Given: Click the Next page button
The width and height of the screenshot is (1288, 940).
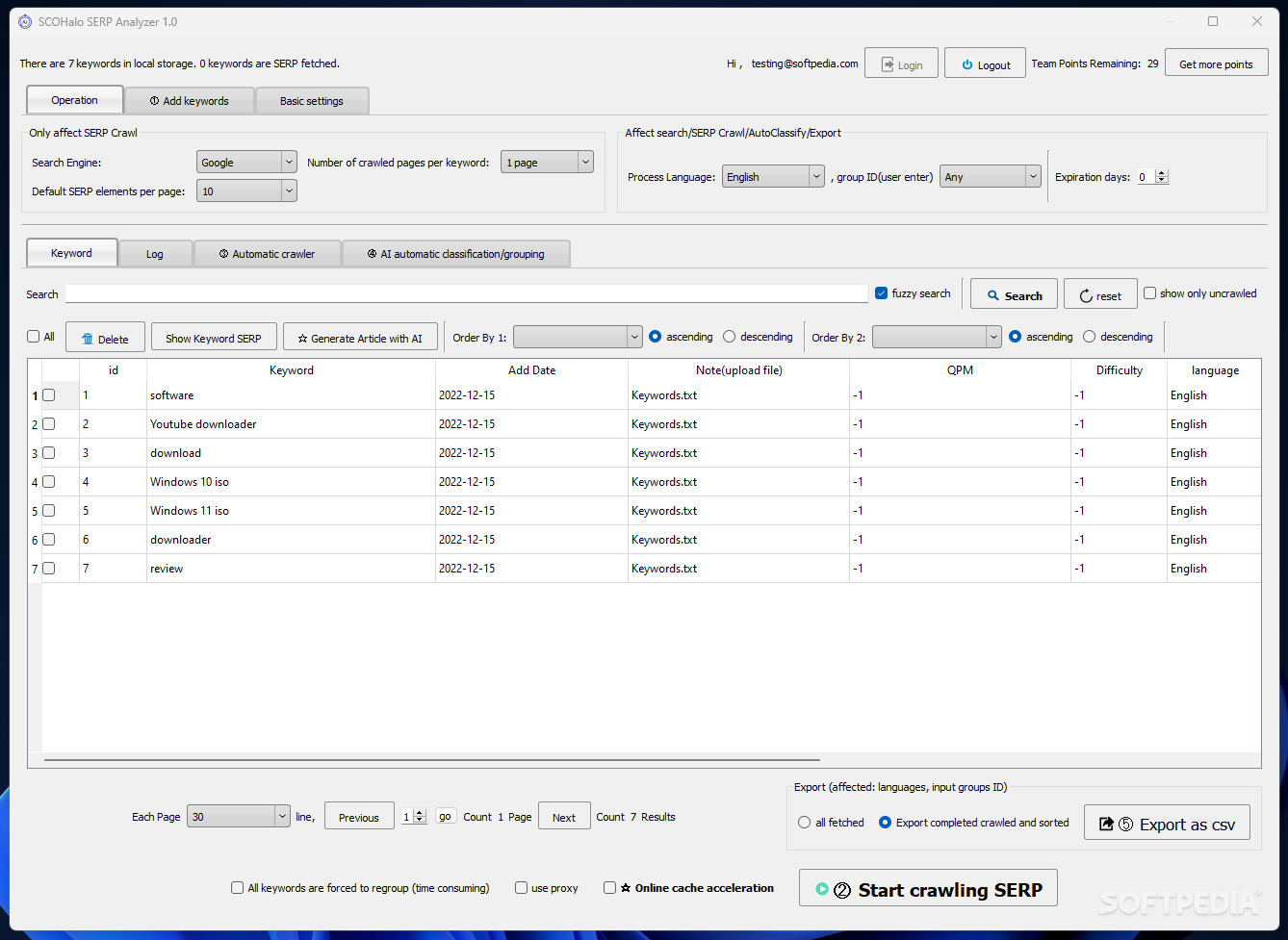Looking at the screenshot, I should pyautogui.click(x=564, y=818).
